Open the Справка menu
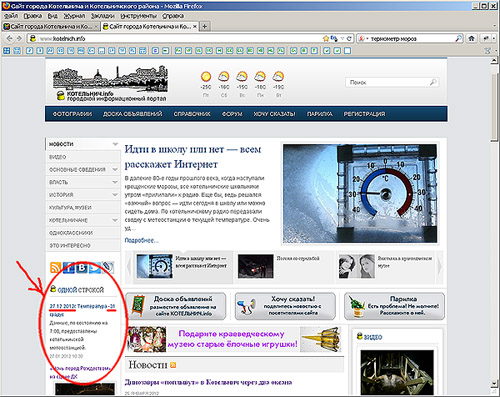 [173, 16]
